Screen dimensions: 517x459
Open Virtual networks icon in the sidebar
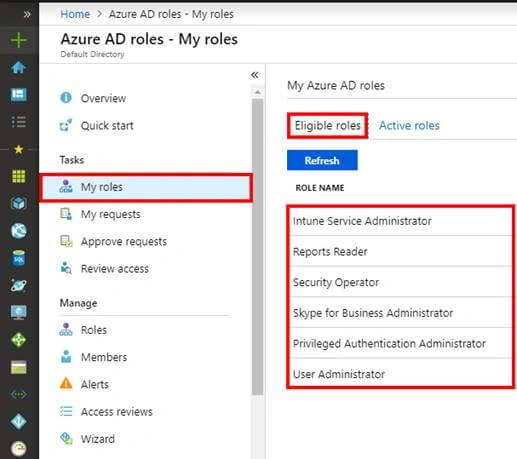pyautogui.click(x=19, y=394)
